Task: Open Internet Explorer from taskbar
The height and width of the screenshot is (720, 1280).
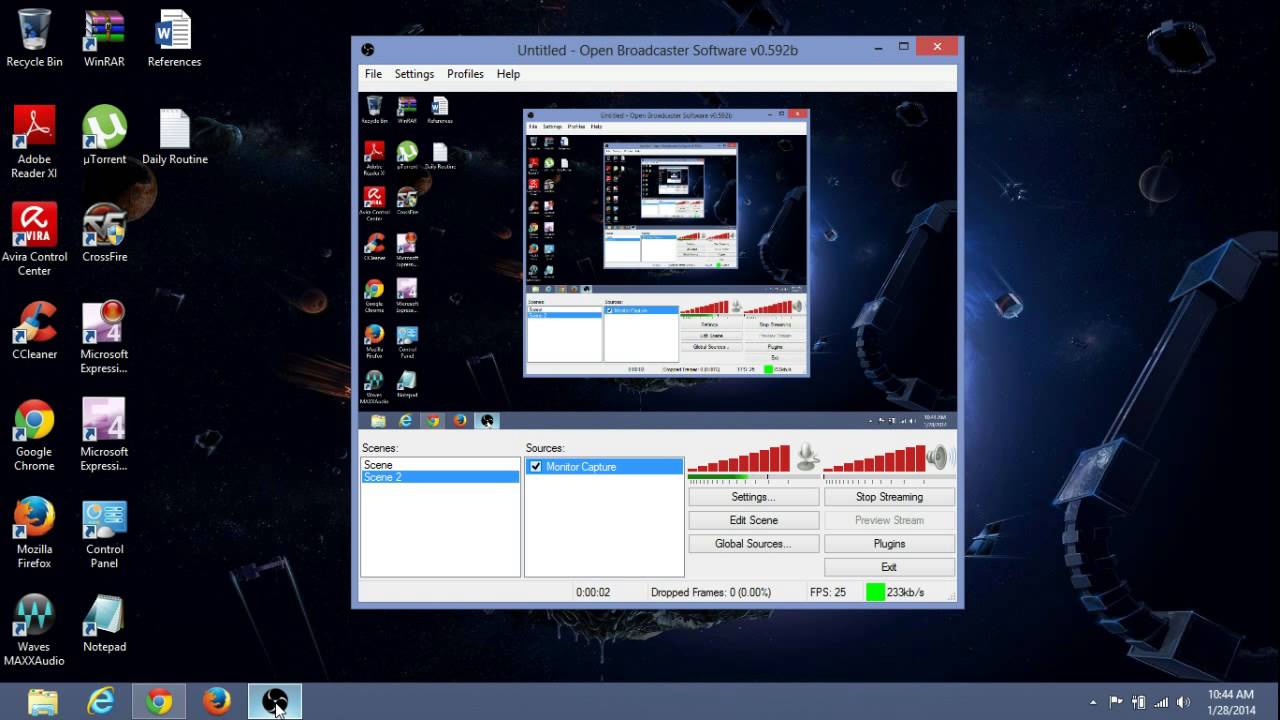Action: pyautogui.click(x=101, y=702)
